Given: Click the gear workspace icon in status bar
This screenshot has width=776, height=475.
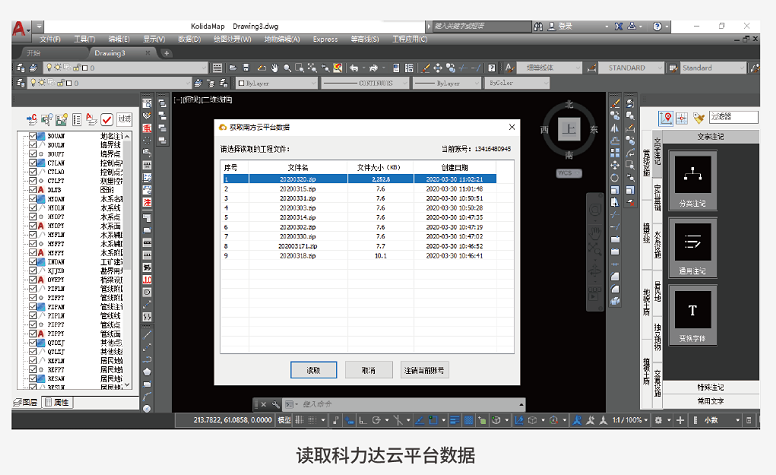Looking at the screenshot, I should coord(658,420).
